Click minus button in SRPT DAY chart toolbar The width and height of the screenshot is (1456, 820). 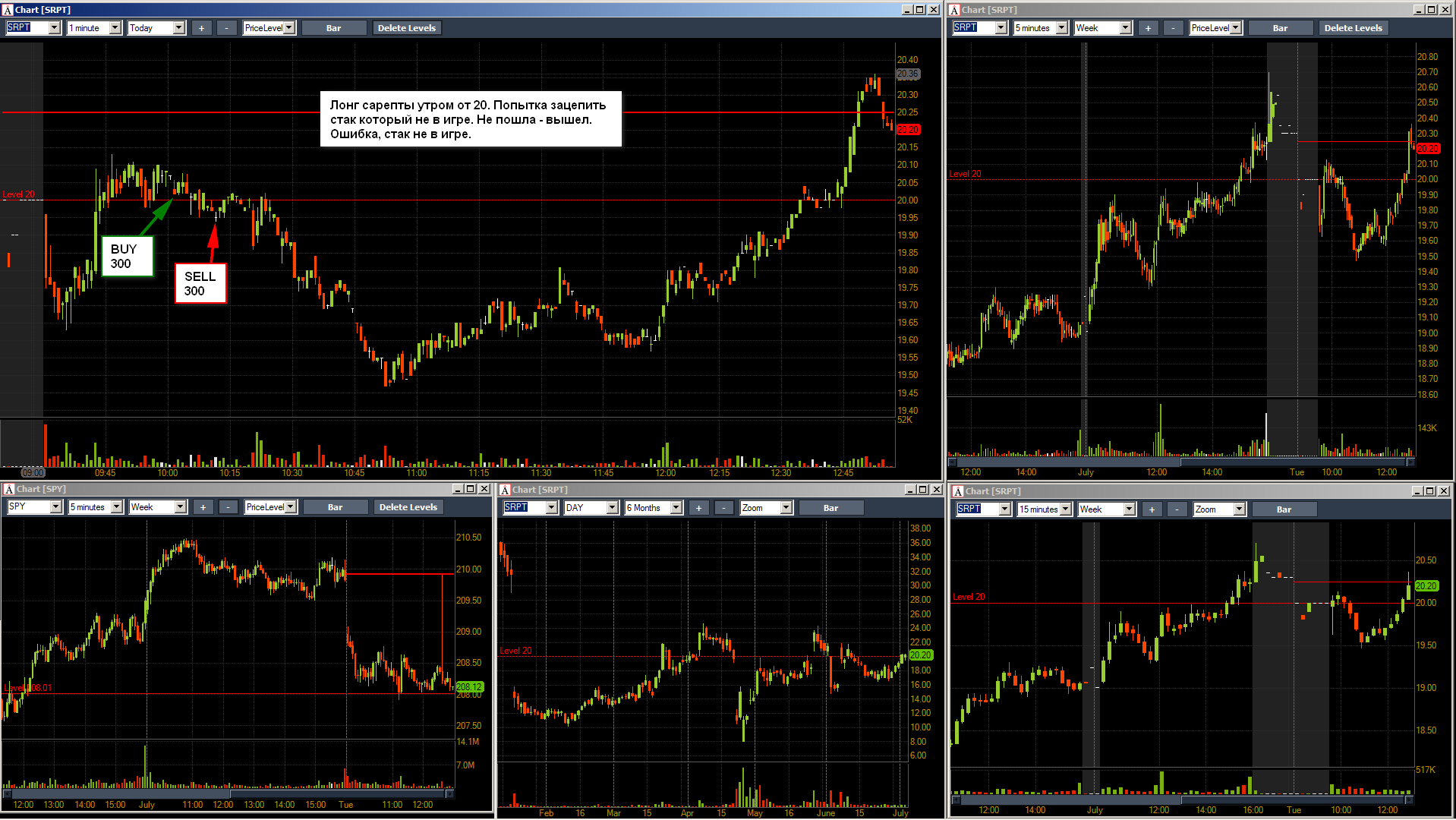(x=724, y=508)
